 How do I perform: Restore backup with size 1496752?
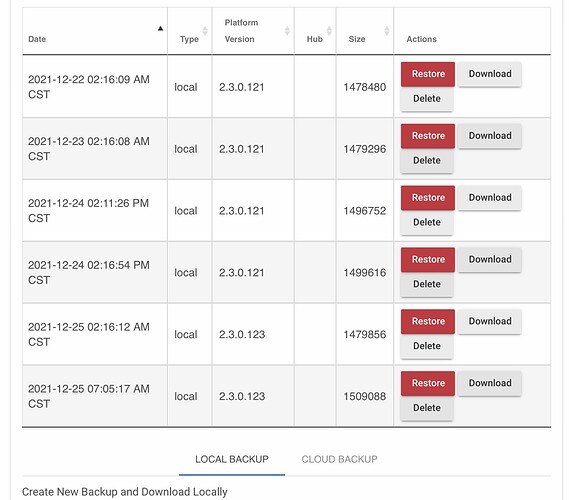click(428, 198)
